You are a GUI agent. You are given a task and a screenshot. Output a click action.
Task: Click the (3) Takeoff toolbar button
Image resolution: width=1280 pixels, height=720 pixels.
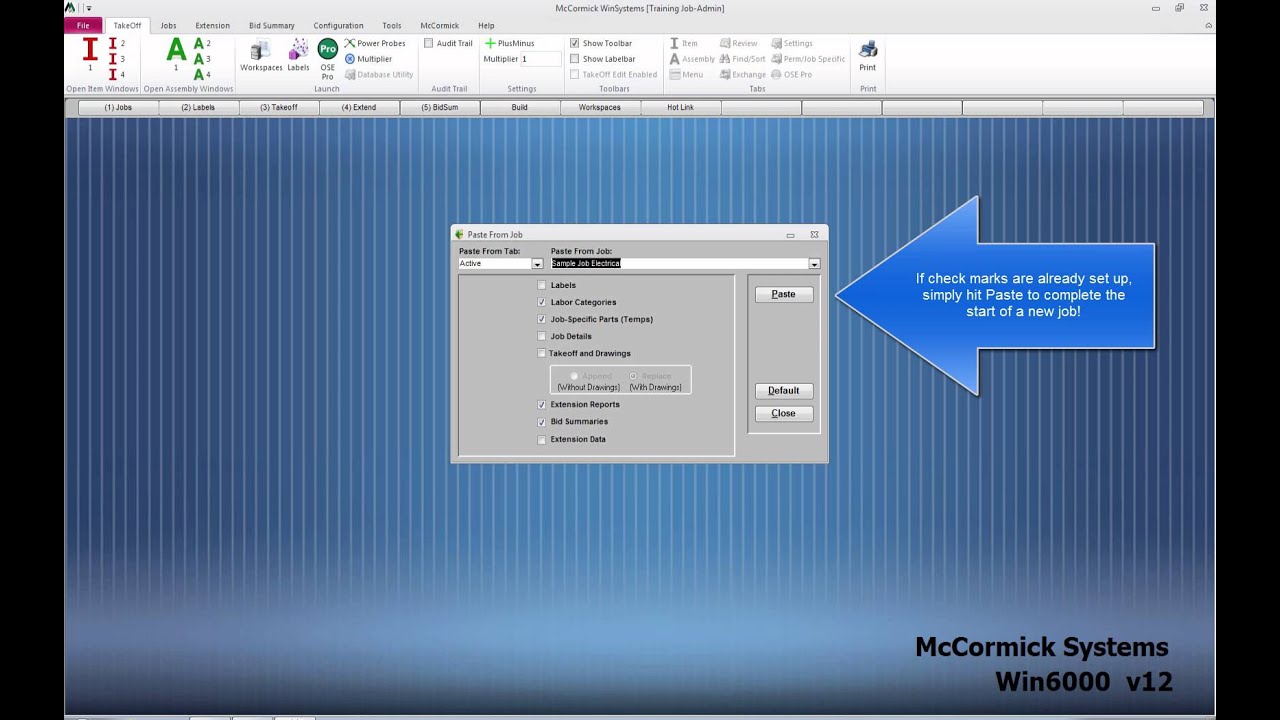[279, 107]
